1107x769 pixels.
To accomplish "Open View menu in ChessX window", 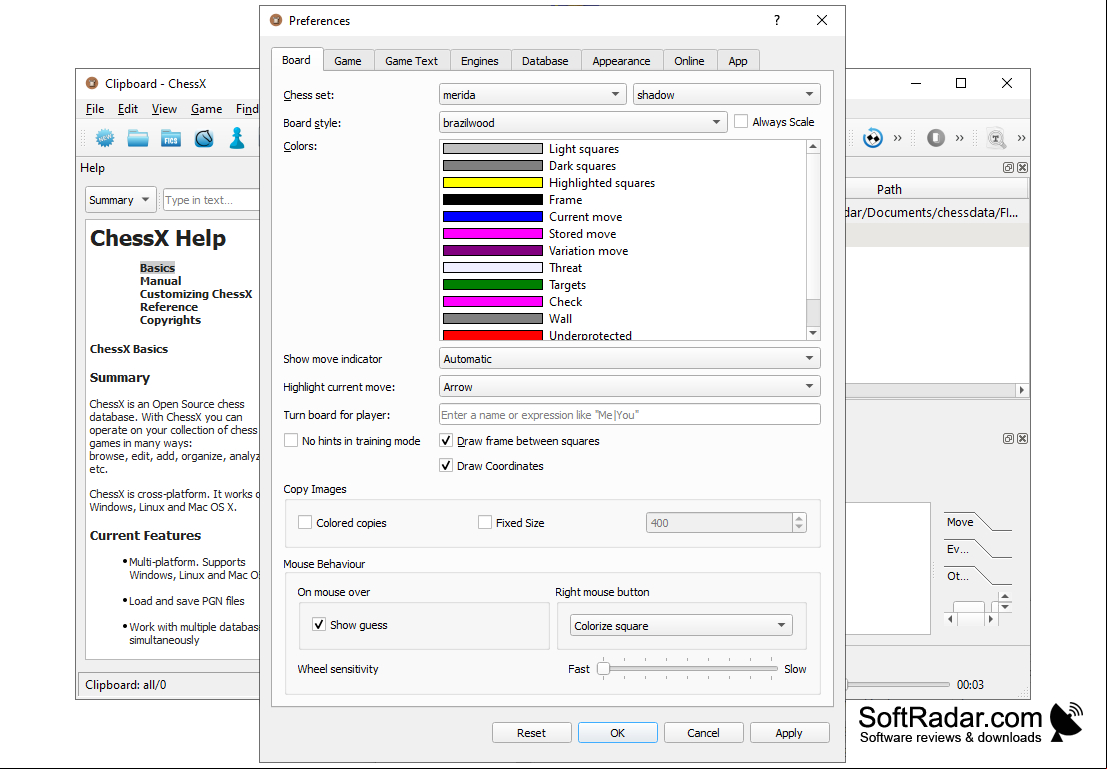I will coord(164,109).
